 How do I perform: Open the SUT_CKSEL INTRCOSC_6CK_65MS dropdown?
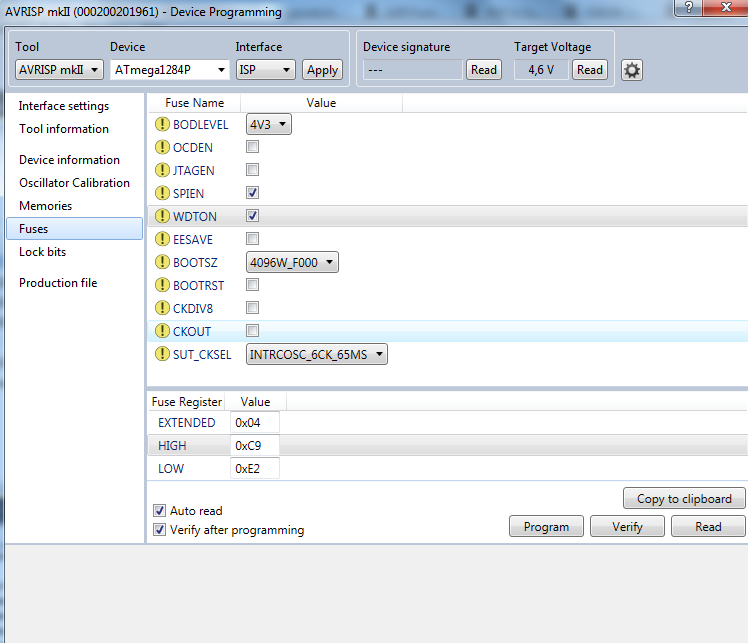[x=317, y=354]
